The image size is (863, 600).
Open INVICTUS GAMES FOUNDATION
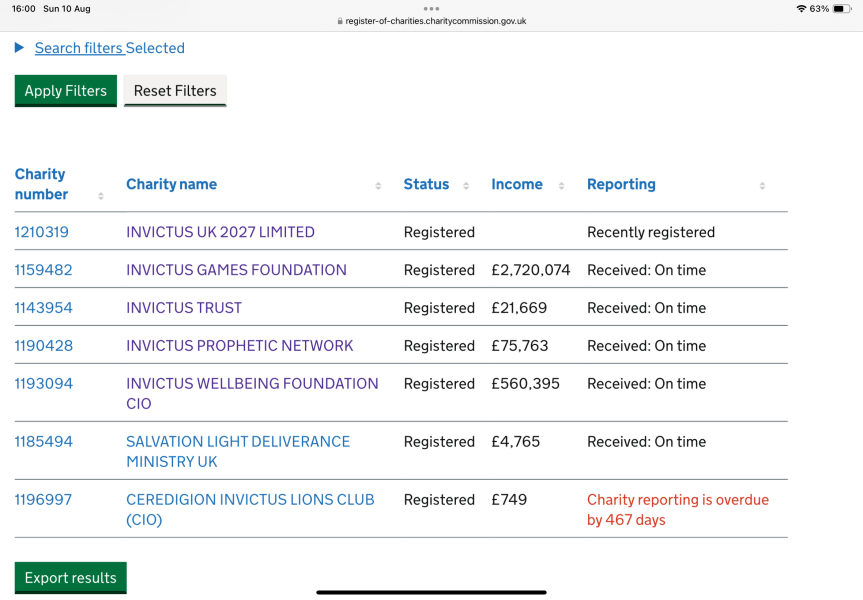[236, 270]
